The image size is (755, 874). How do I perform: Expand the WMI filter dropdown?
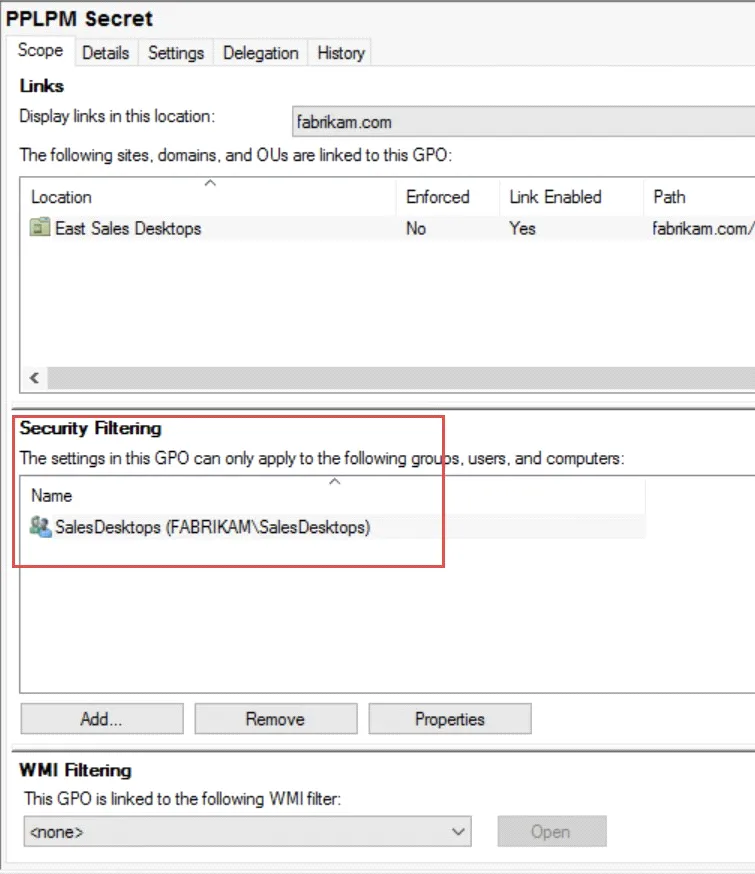coord(459,831)
